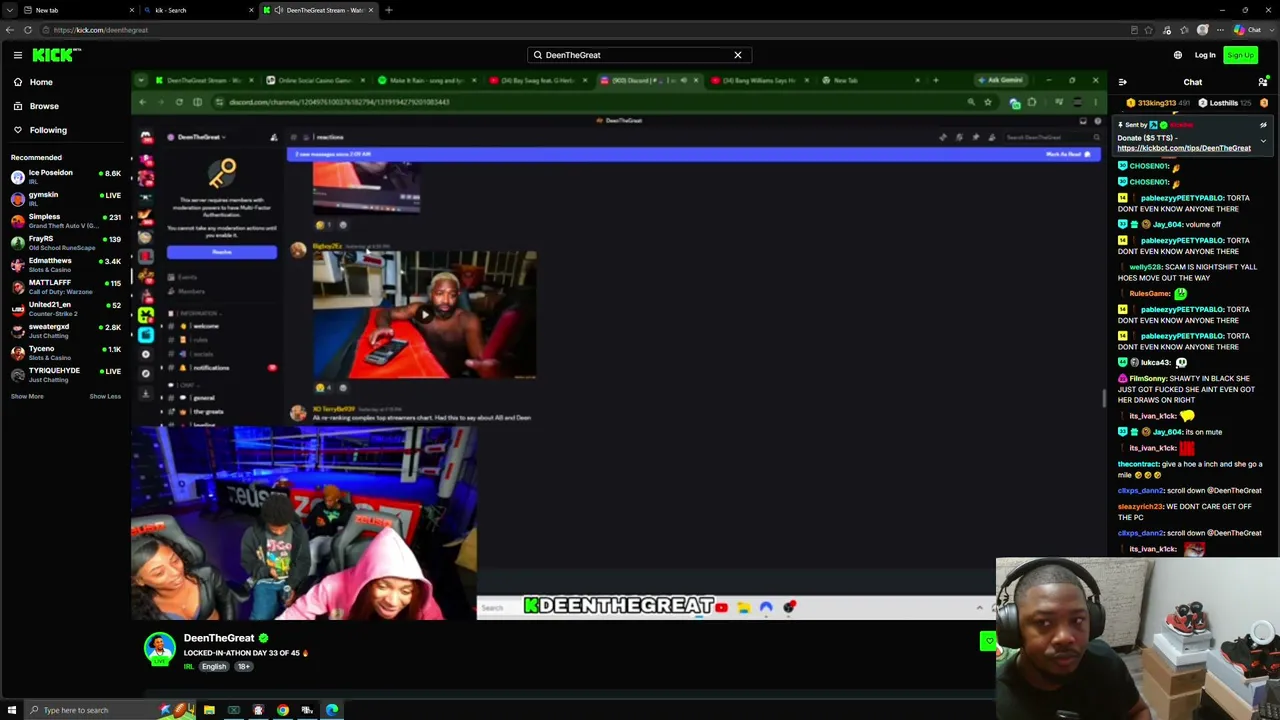Click the Kick search field
Screen dimensions: 1280x720
638,55
